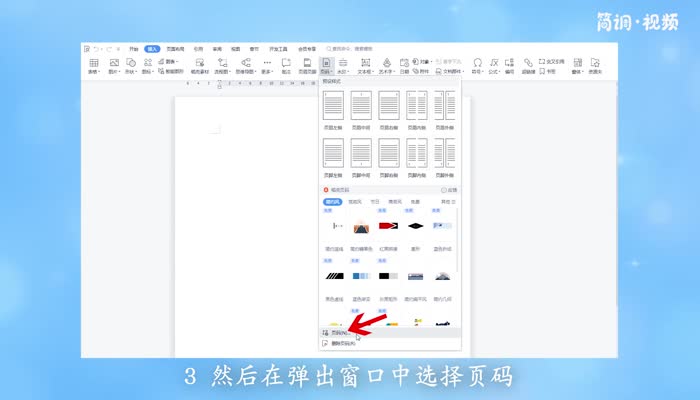Click the 文本框 (text box) icon
Screen dimensions: 700x400
365,66
